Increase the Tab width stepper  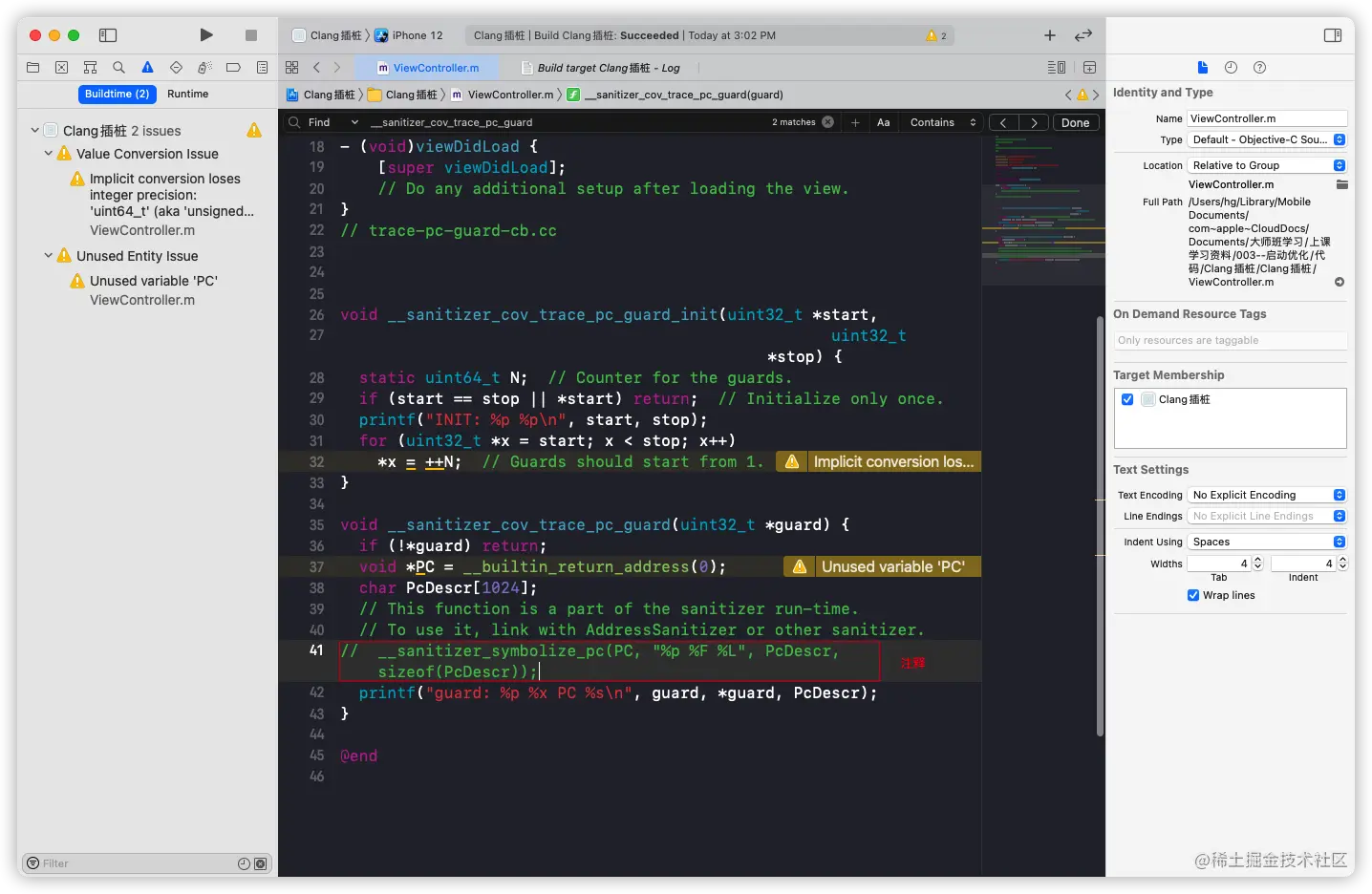(x=1257, y=560)
